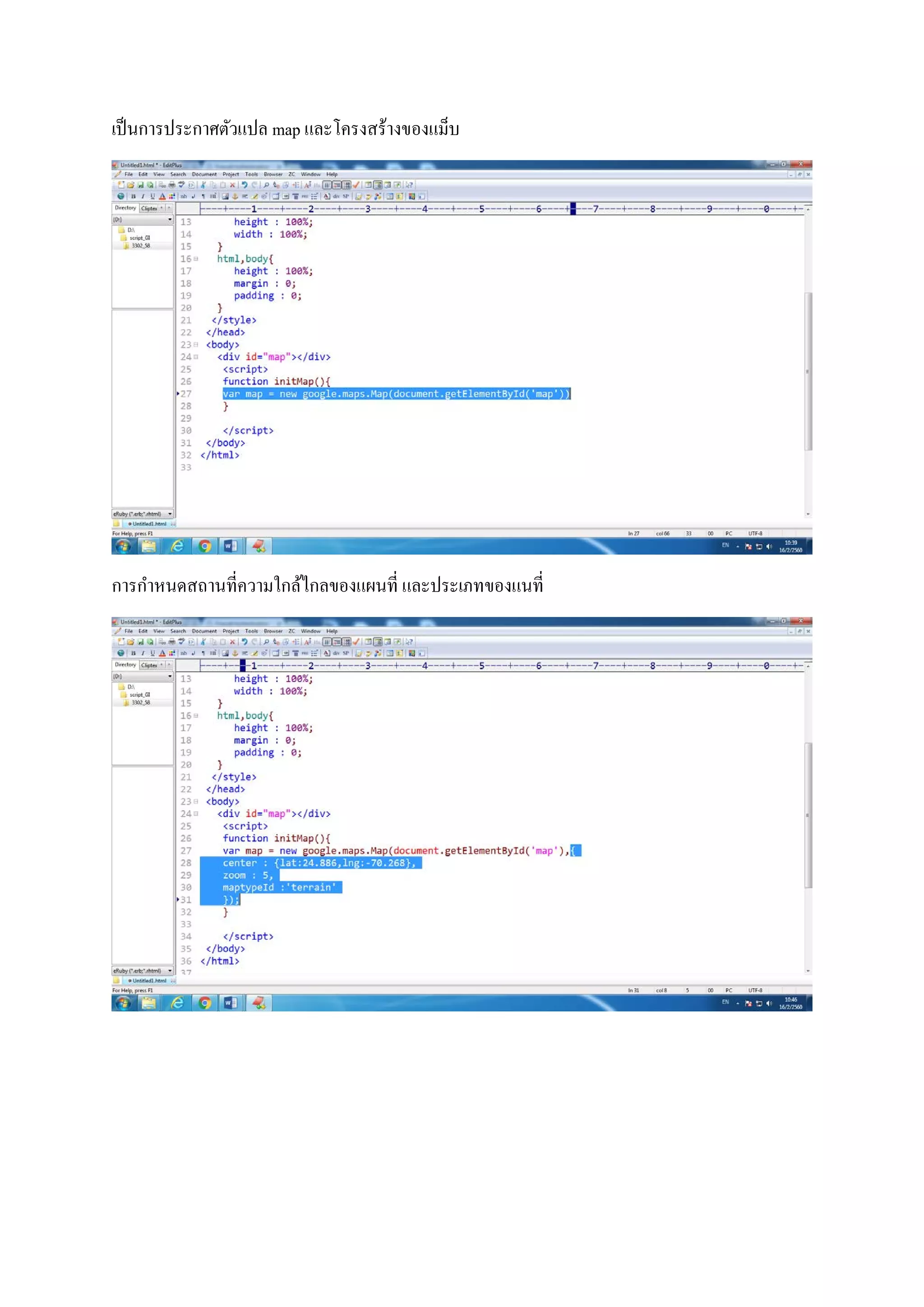Click Print icon in bottom EditPlus window

click(x=172, y=642)
